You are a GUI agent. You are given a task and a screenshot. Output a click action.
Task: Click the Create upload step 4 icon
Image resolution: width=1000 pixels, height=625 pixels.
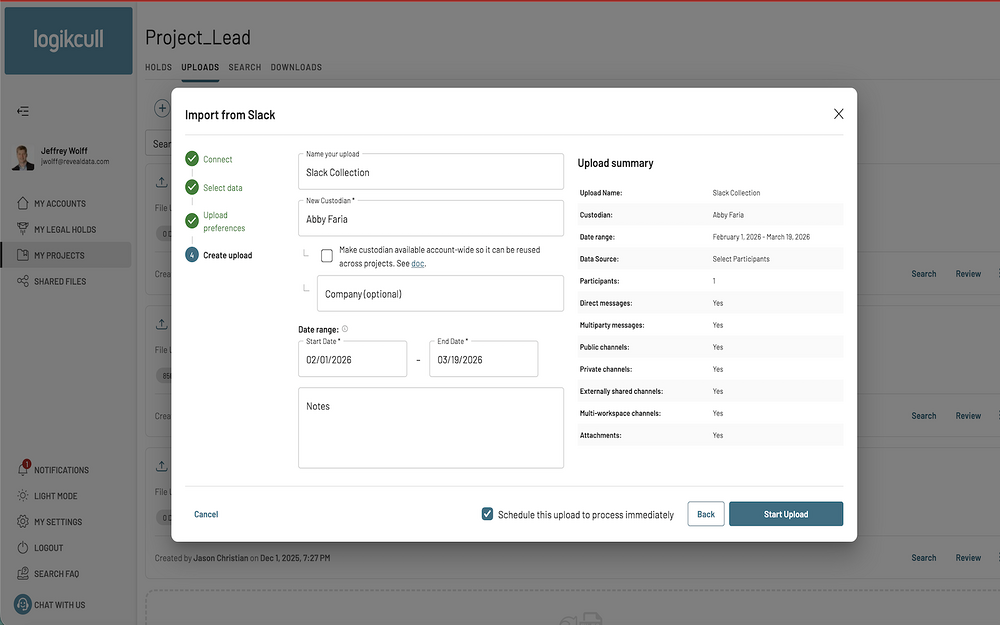[x=192, y=255]
